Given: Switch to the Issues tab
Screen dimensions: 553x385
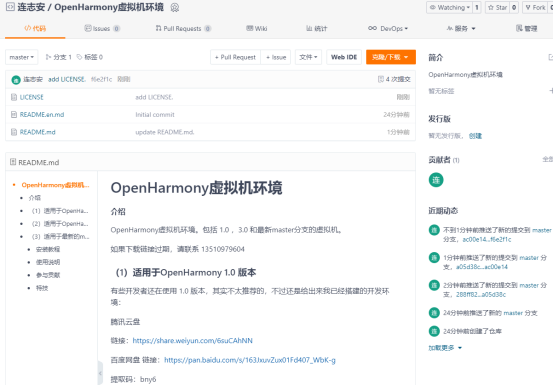Looking at the screenshot, I should click(x=102, y=29).
